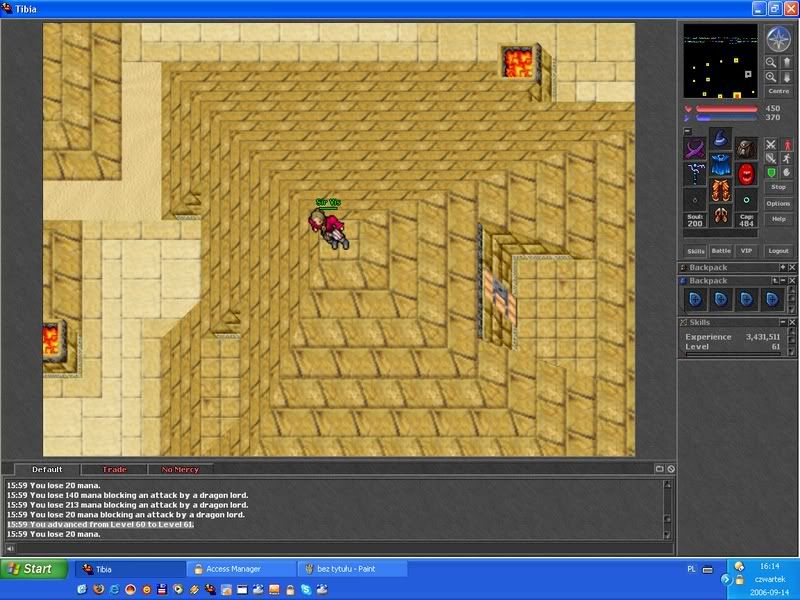The image size is (800, 600).
Task: Toggle stand while fighting (red figure)
Action: pyautogui.click(x=787, y=145)
